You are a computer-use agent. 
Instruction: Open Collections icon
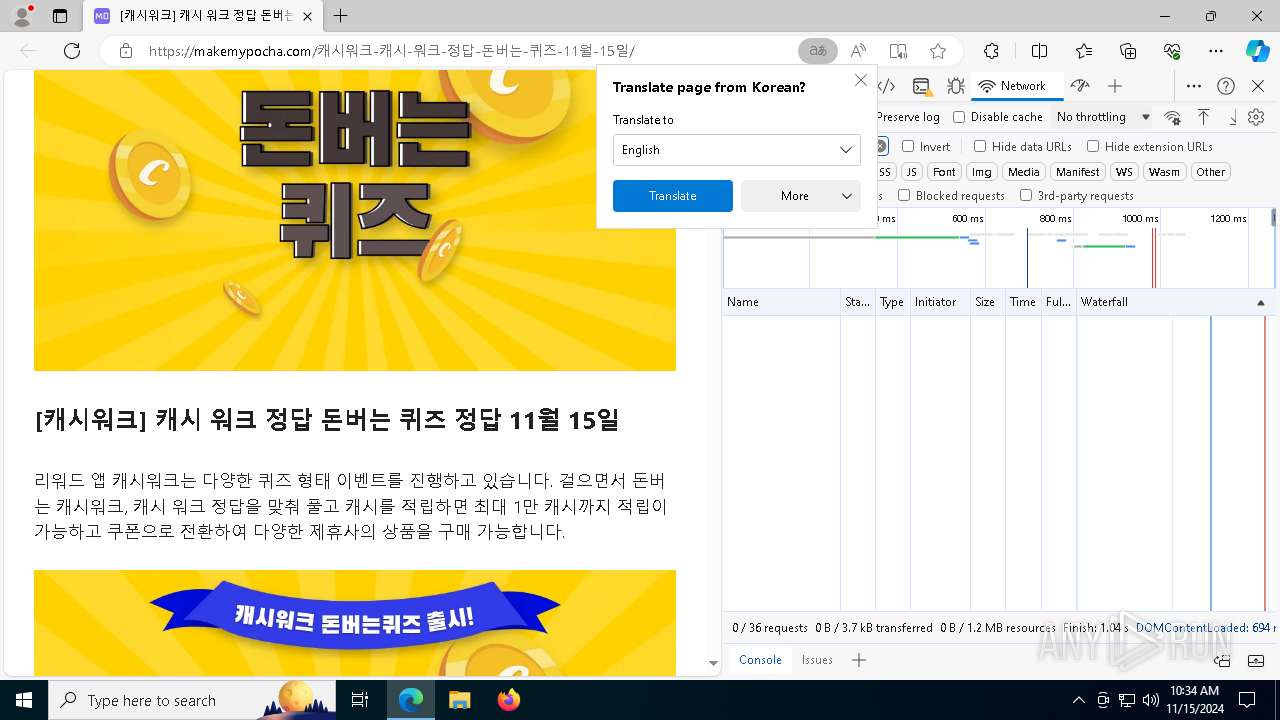click(x=1128, y=51)
